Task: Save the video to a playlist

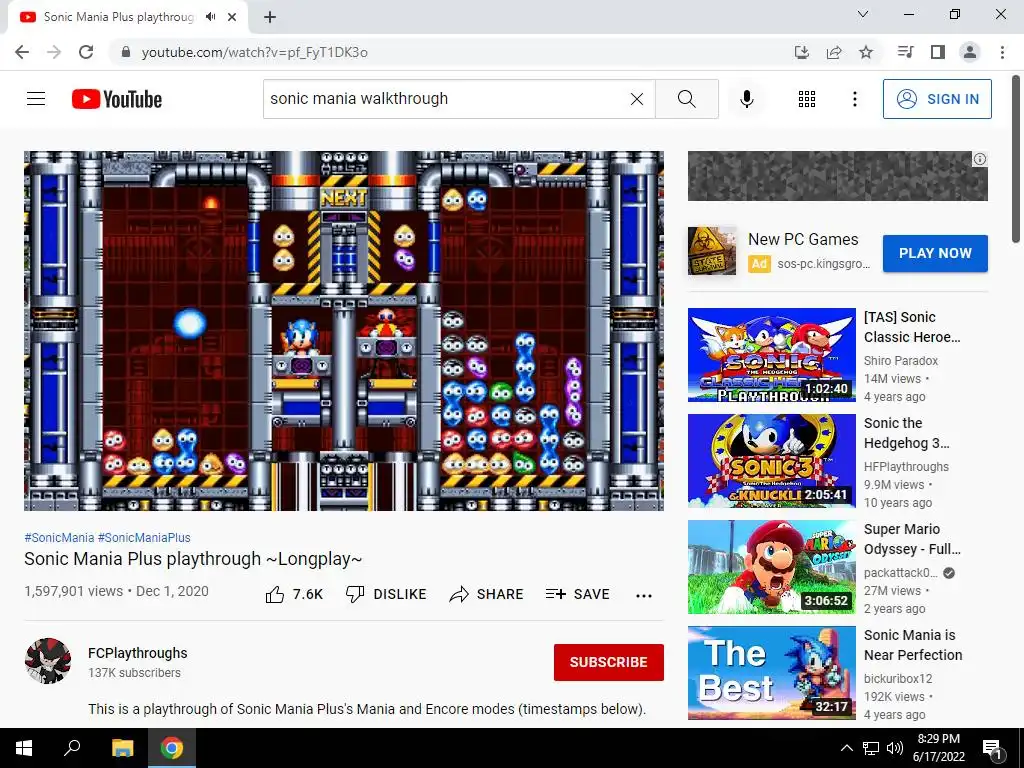Action: point(577,594)
